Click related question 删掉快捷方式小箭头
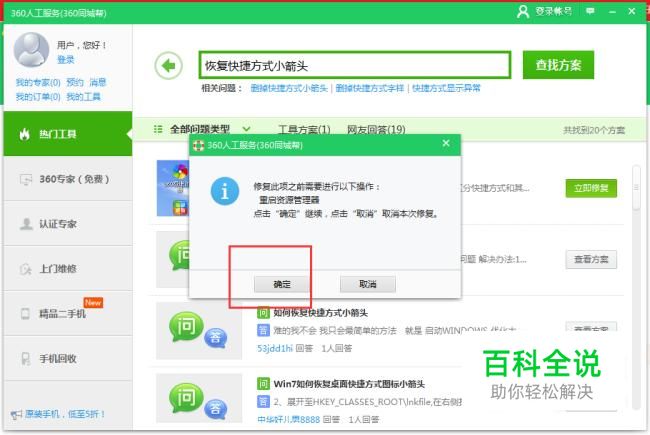 (x=289, y=88)
